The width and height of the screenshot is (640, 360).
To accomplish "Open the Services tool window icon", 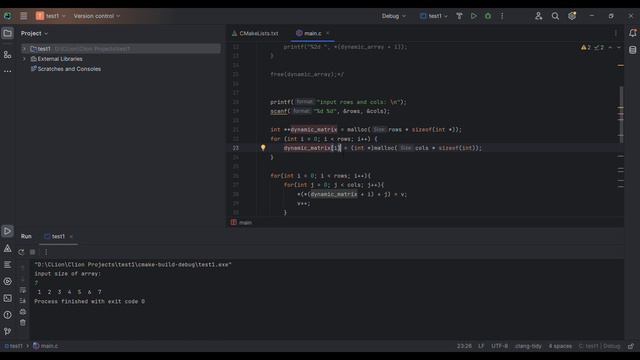I will [x=7, y=282].
